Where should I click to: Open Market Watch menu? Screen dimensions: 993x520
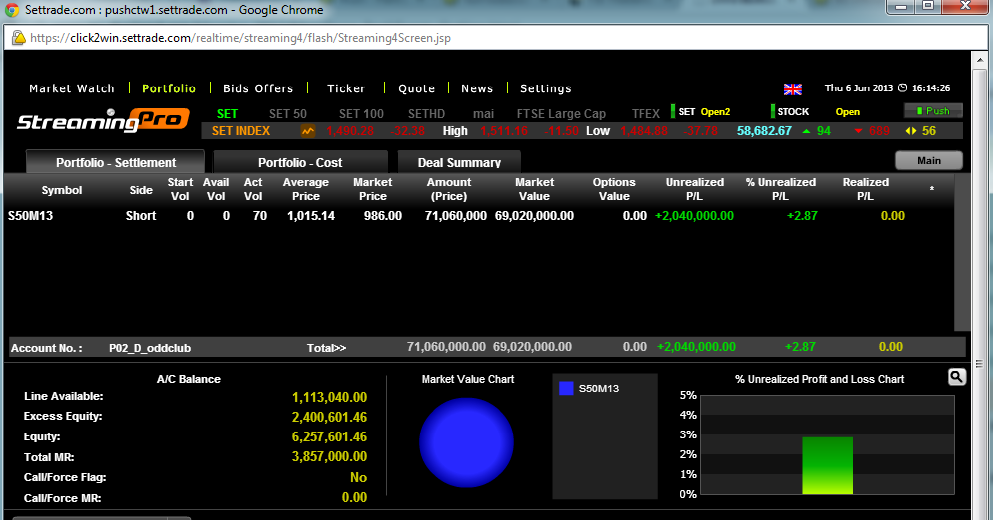(x=72, y=88)
